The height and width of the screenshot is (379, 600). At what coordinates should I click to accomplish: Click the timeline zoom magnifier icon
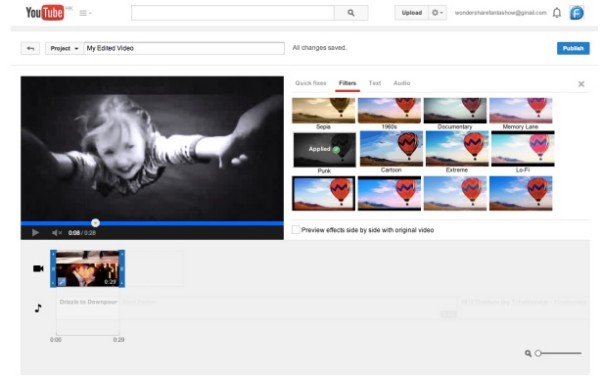(528, 353)
